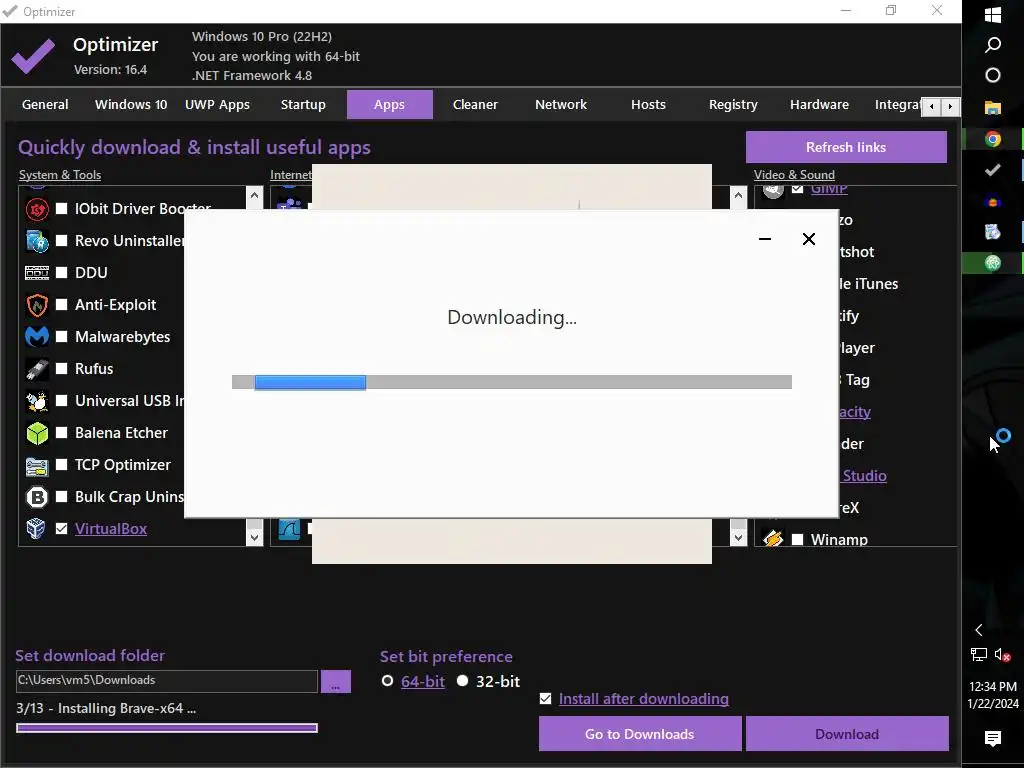Click the Install after downloading link
This screenshot has width=1024, height=768.
[644, 699]
